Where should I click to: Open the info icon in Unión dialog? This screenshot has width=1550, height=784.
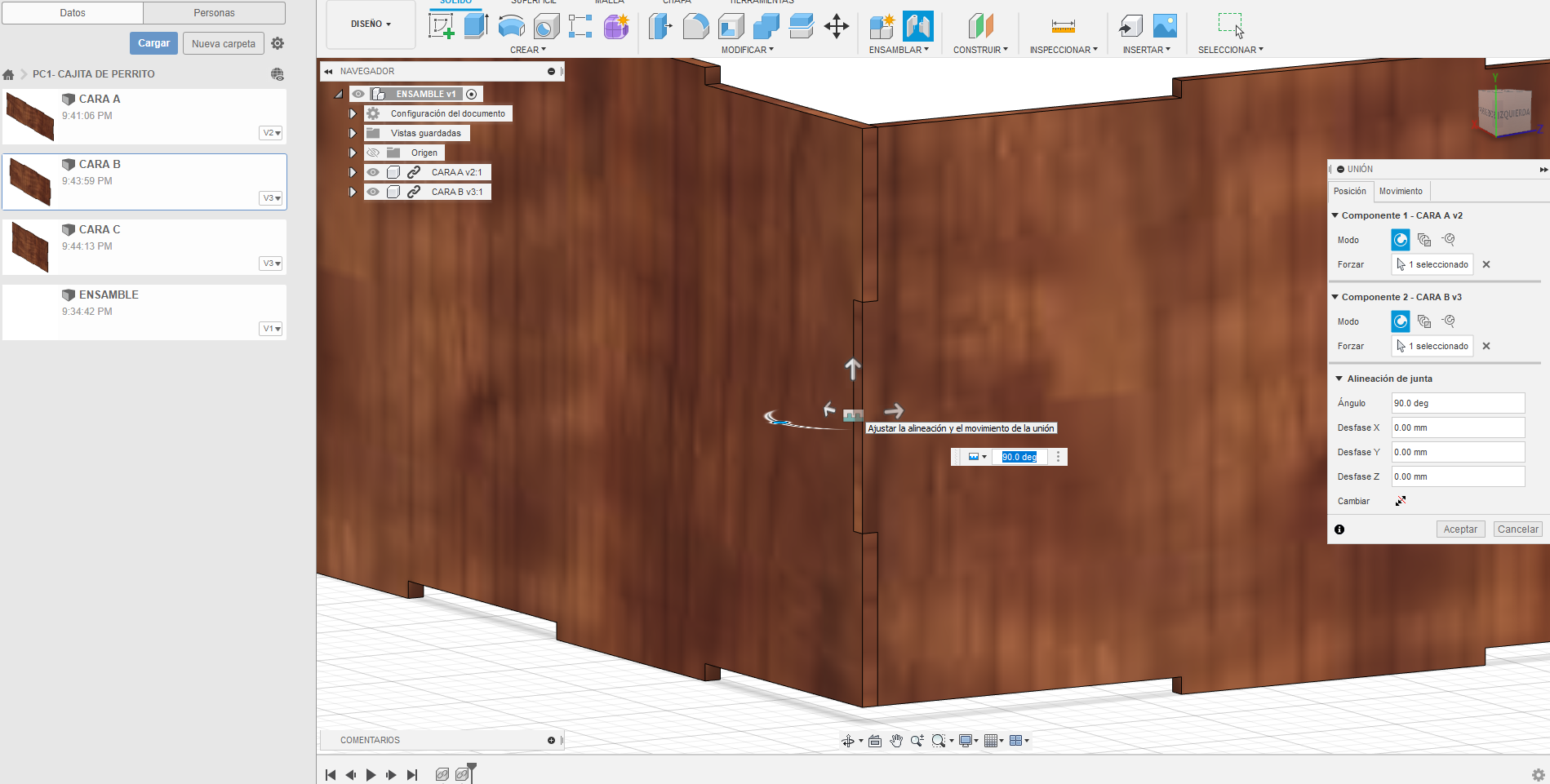pyautogui.click(x=1339, y=529)
